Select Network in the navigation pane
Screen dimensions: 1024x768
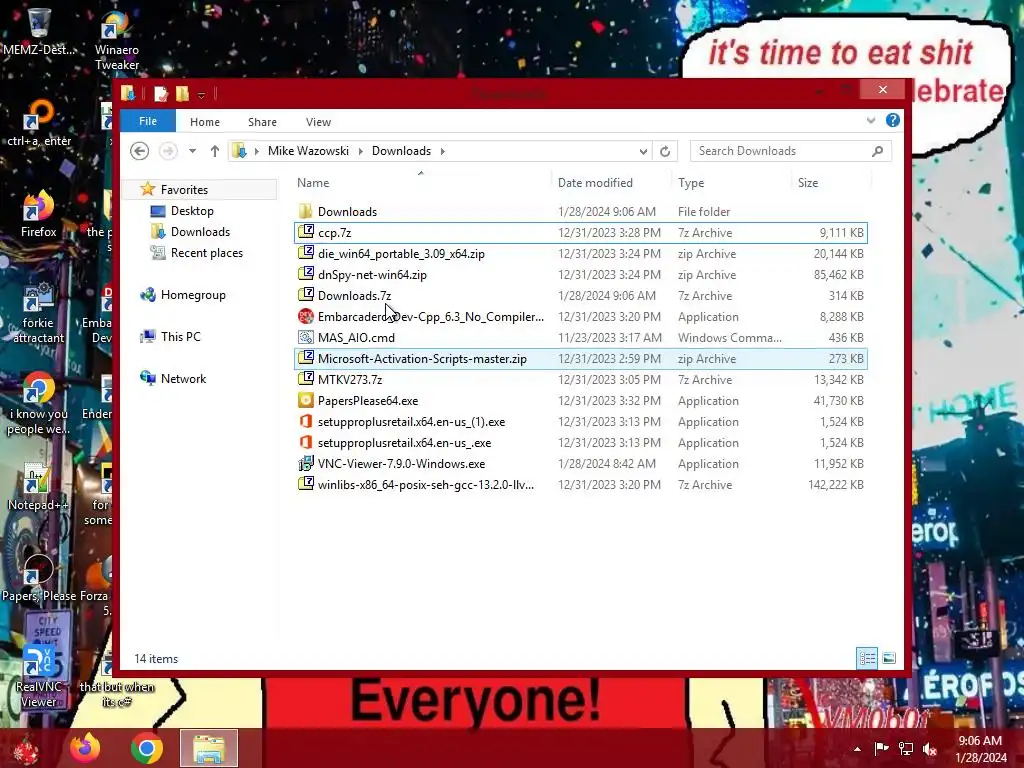pos(183,379)
